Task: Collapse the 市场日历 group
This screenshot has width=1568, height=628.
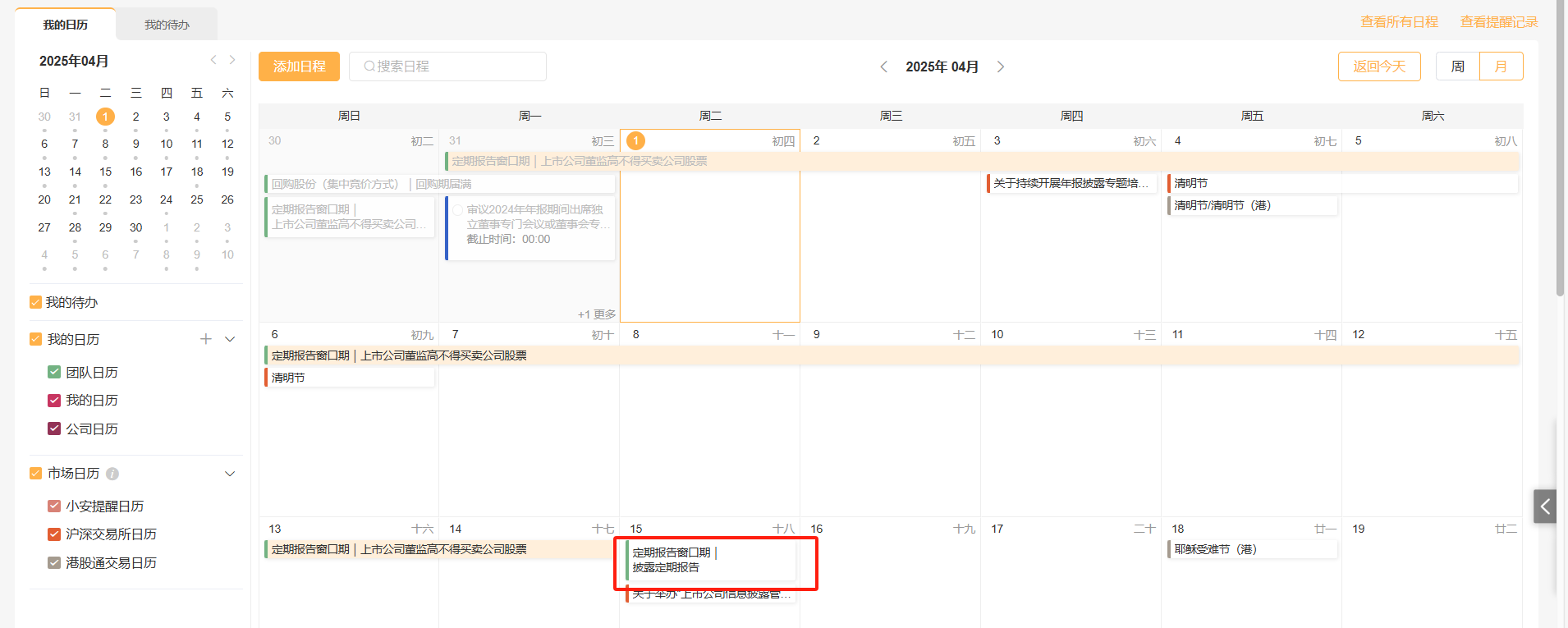Action: [x=230, y=474]
